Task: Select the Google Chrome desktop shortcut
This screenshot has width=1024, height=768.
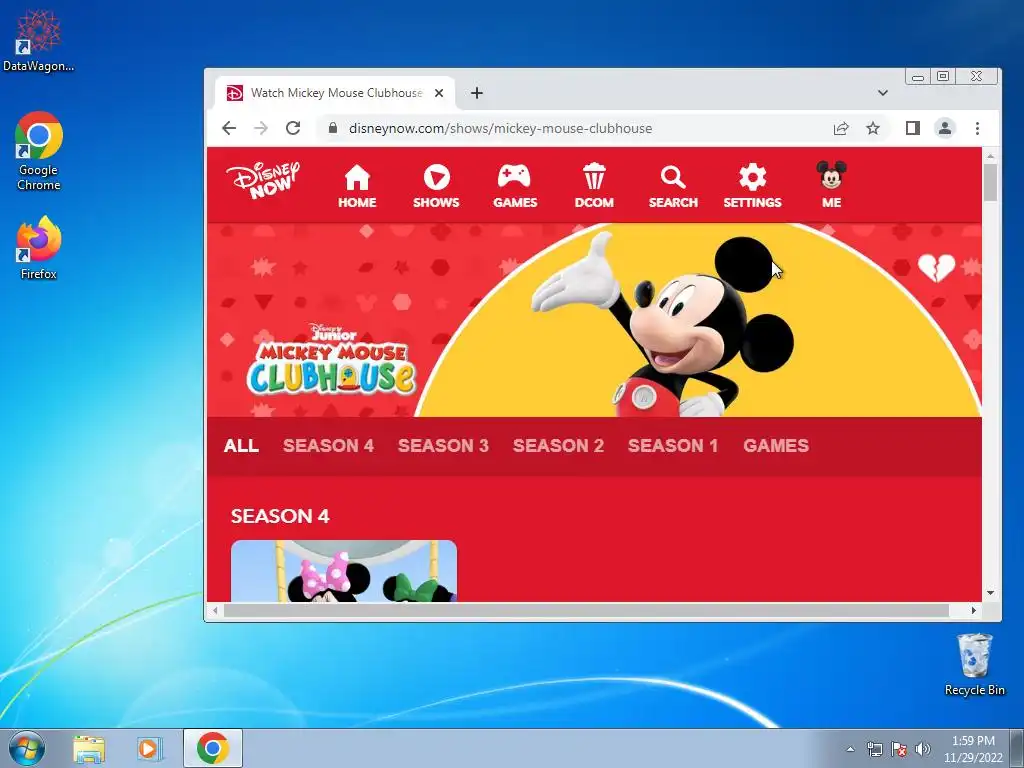Action: 39,152
